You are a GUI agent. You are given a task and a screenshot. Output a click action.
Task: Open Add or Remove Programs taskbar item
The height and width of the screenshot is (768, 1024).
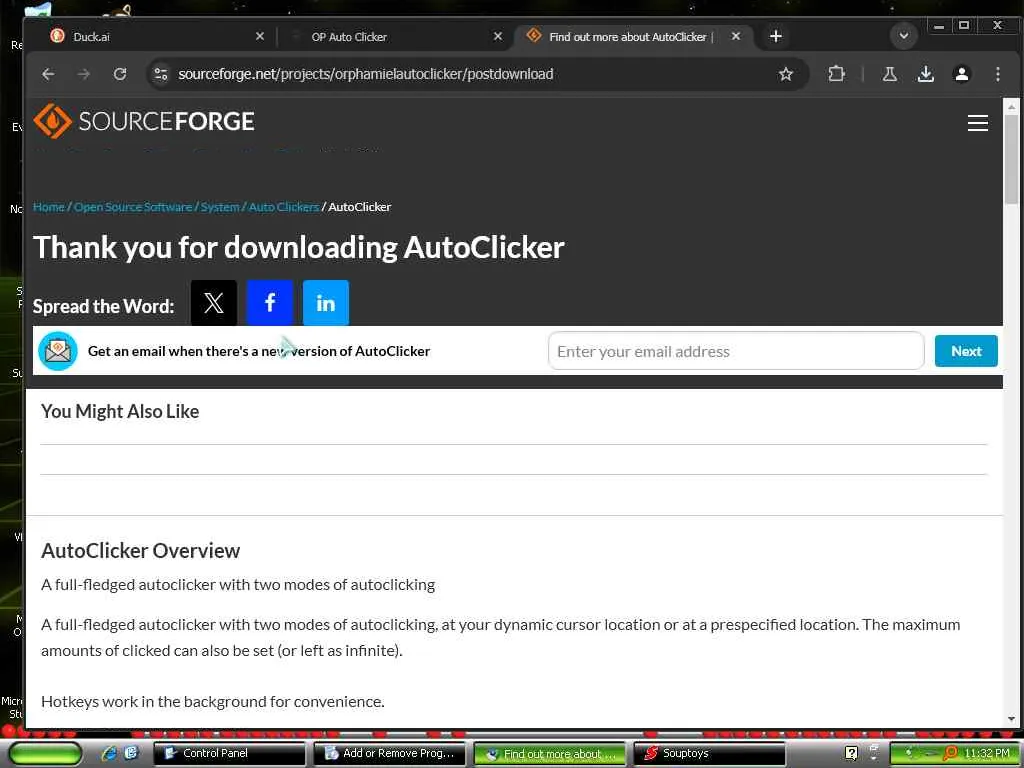point(390,754)
